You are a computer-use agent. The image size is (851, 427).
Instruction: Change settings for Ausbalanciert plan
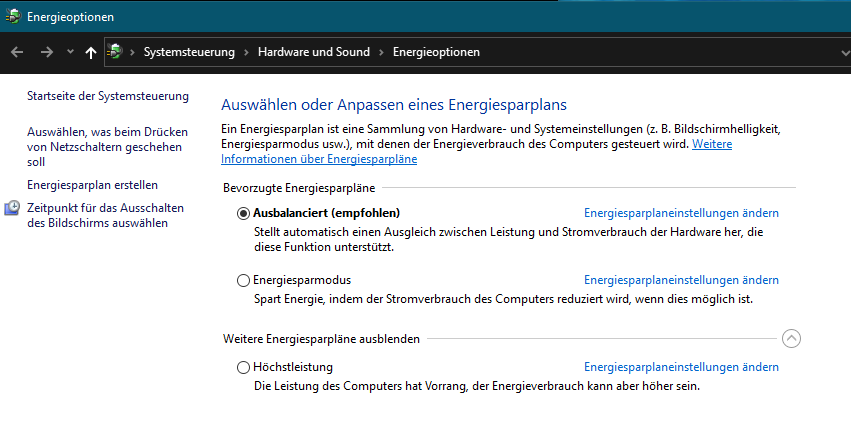[x=681, y=213]
